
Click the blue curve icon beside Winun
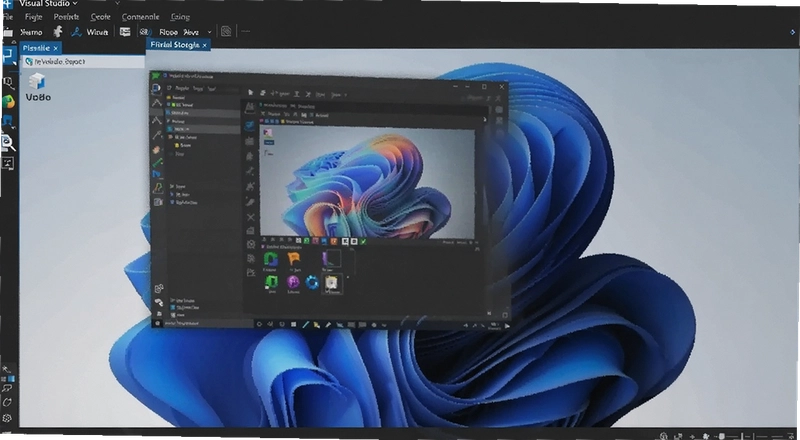coord(76,32)
